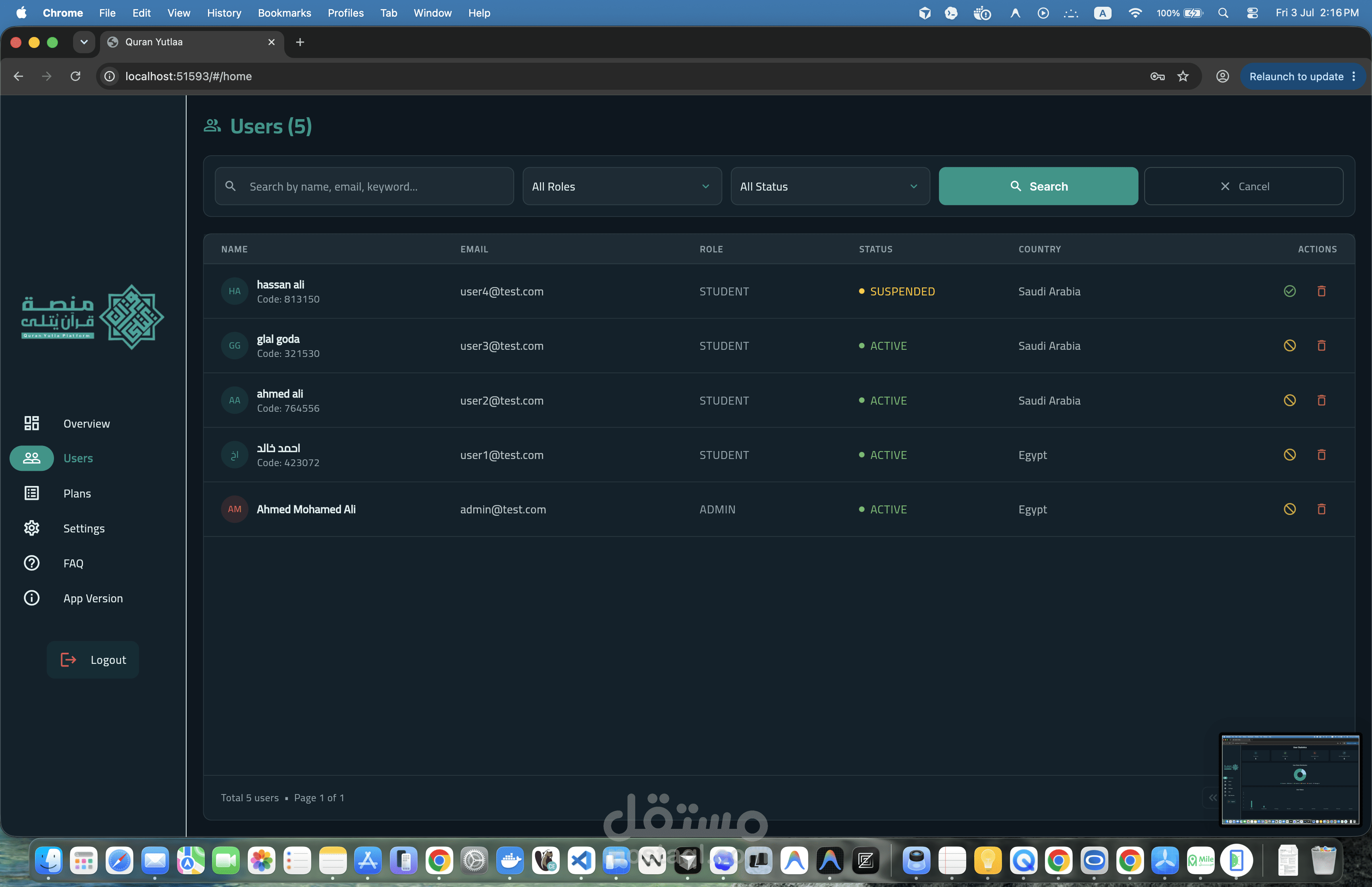Click the Cancel filter button
This screenshot has height=887, width=1372.
pyautogui.click(x=1244, y=186)
